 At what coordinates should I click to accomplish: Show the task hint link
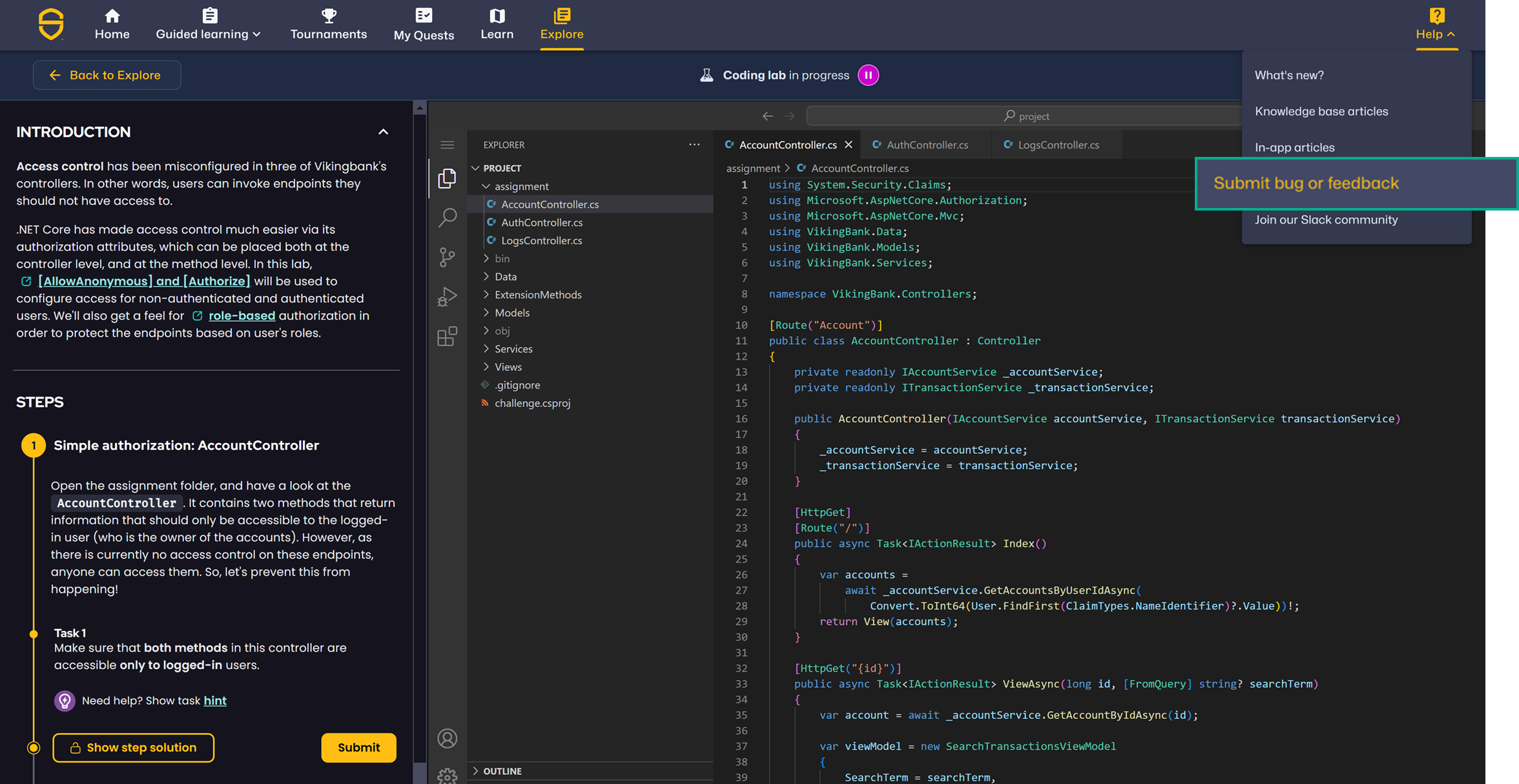point(215,701)
